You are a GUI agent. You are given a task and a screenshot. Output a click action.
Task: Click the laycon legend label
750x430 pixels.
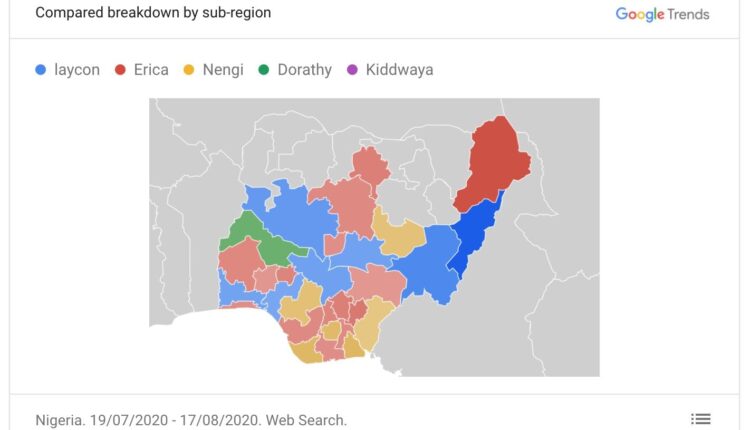click(x=77, y=70)
